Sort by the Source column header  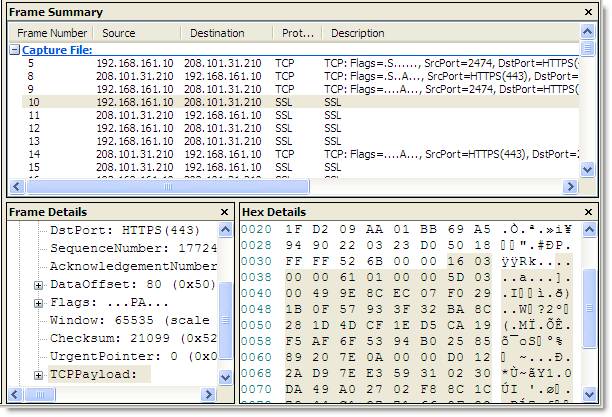[137, 33]
